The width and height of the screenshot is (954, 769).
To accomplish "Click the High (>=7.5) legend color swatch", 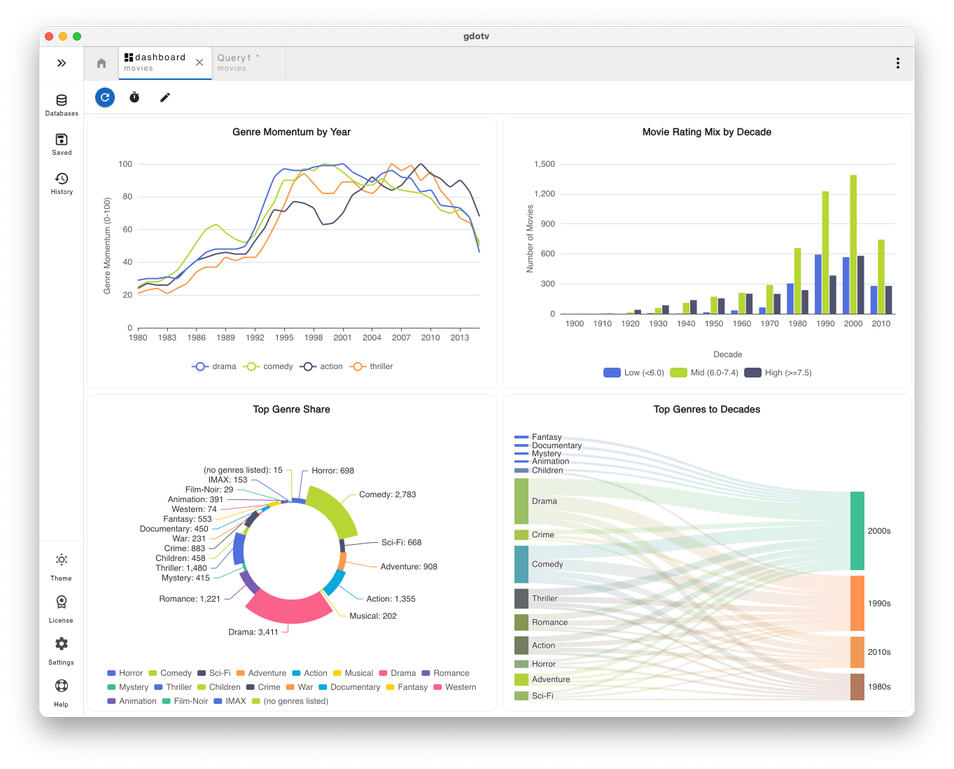I will point(753,373).
